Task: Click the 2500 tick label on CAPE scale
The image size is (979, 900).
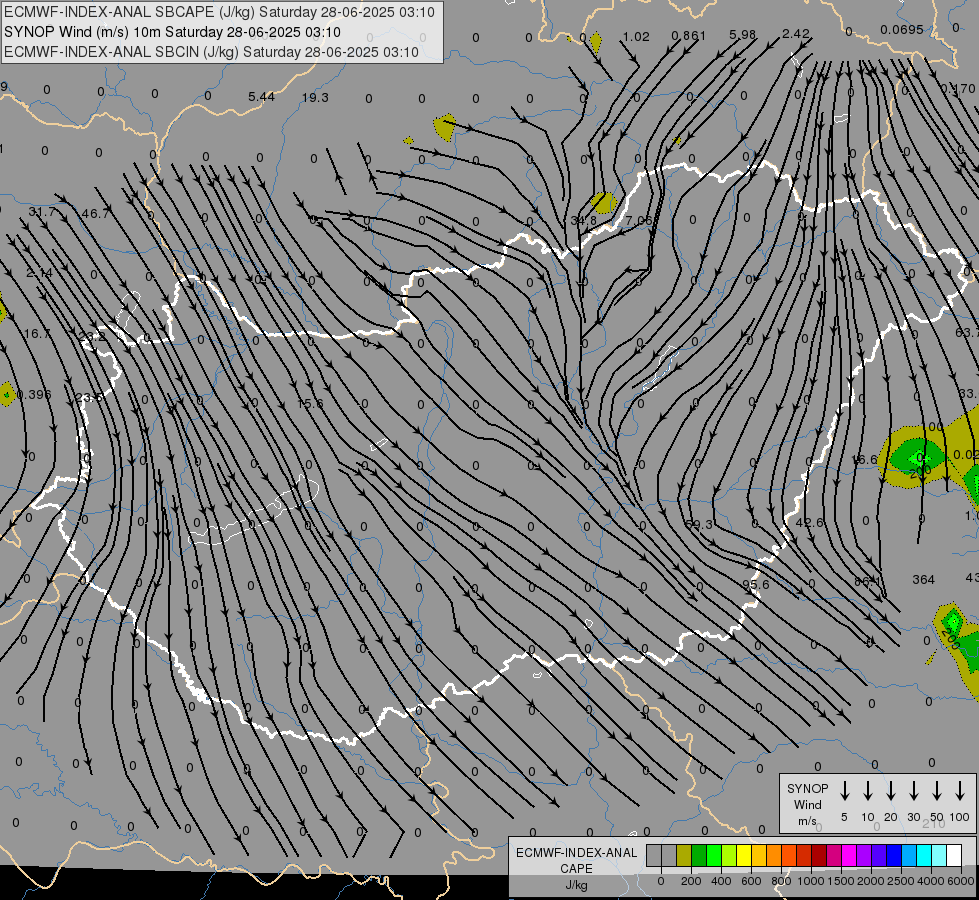Action: [x=900, y=881]
